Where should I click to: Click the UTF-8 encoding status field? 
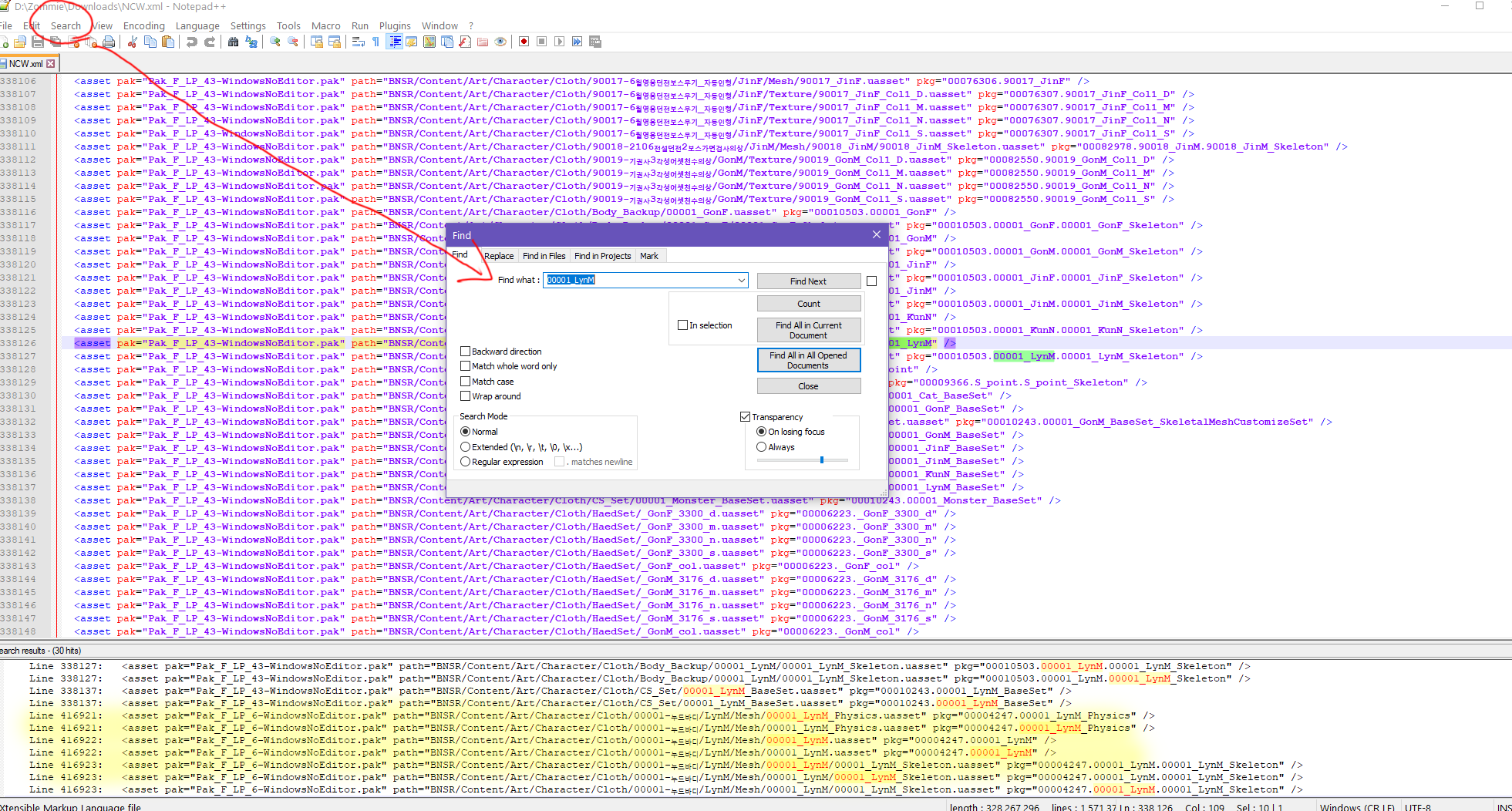click(x=1418, y=807)
